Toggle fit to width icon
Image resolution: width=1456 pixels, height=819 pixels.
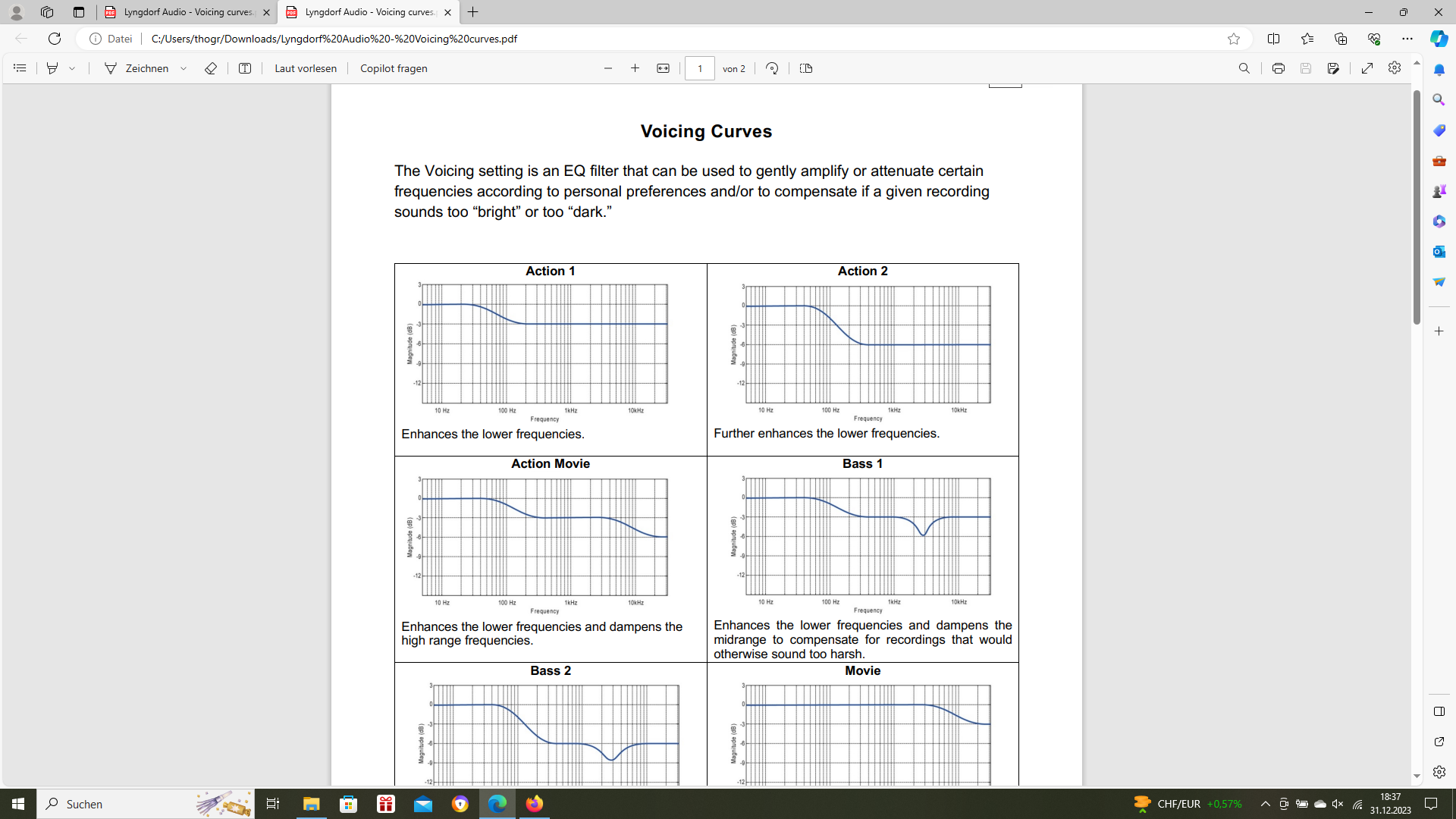point(664,68)
